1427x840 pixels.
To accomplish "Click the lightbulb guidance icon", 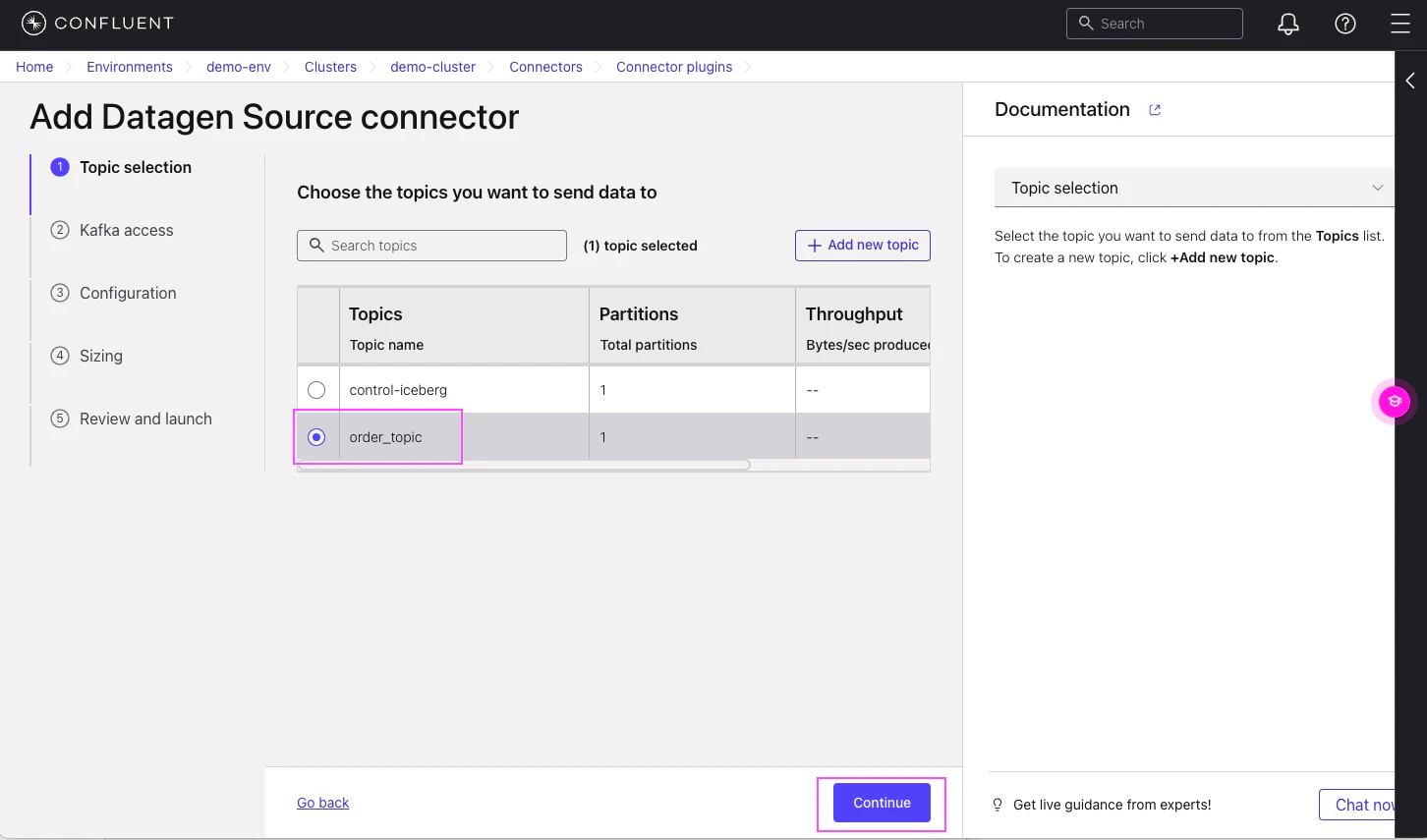I will pyautogui.click(x=998, y=805).
